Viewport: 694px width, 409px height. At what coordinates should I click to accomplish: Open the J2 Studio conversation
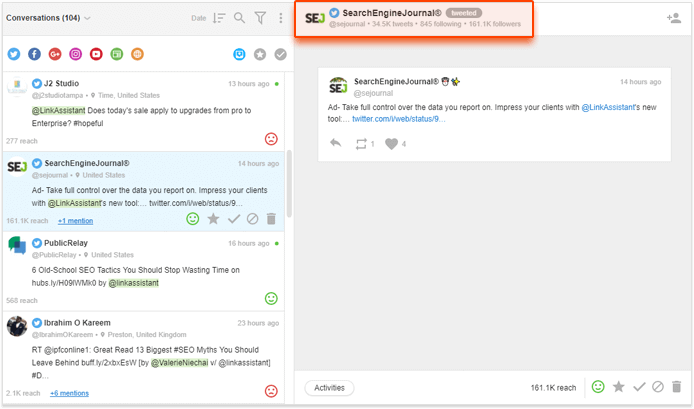pyautogui.click(x=143, y=112)
